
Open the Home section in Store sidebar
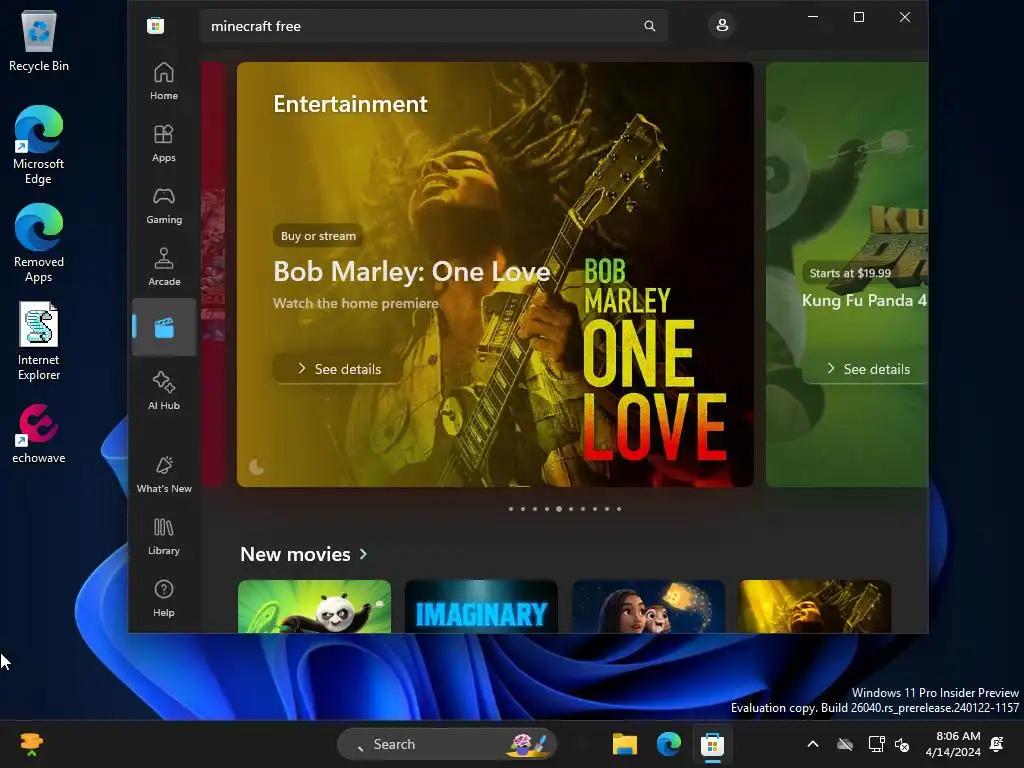coord(164,81)
